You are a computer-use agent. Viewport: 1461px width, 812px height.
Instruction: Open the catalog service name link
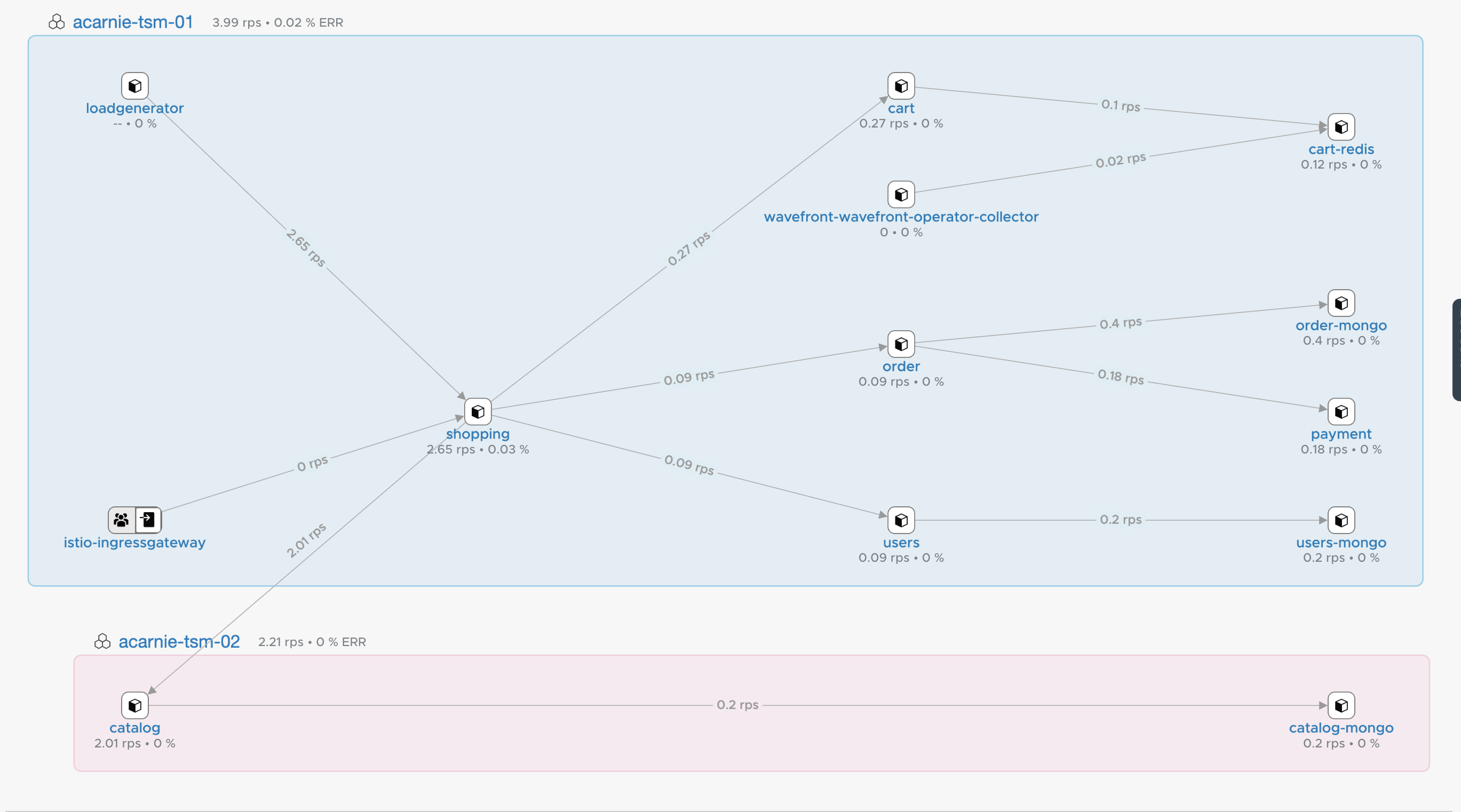134,728
